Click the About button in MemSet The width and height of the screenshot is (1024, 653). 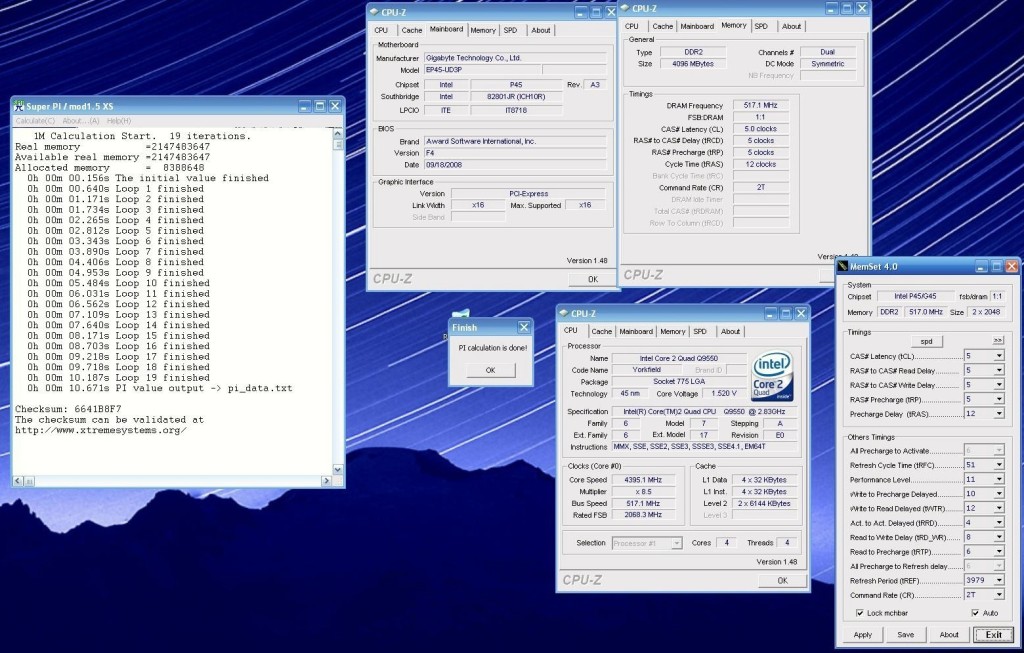click(x=949, y=635)
